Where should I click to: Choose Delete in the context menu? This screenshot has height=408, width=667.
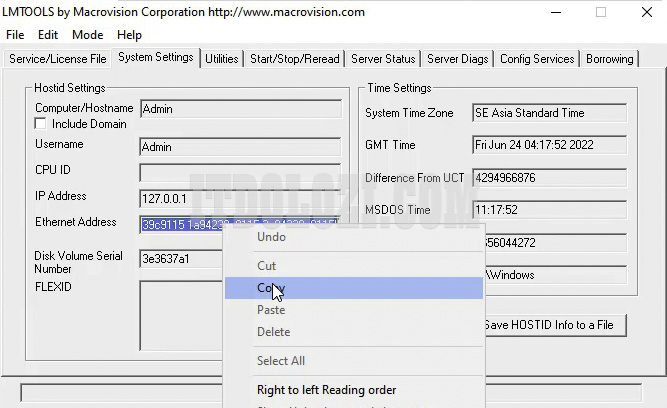(354, 332)
